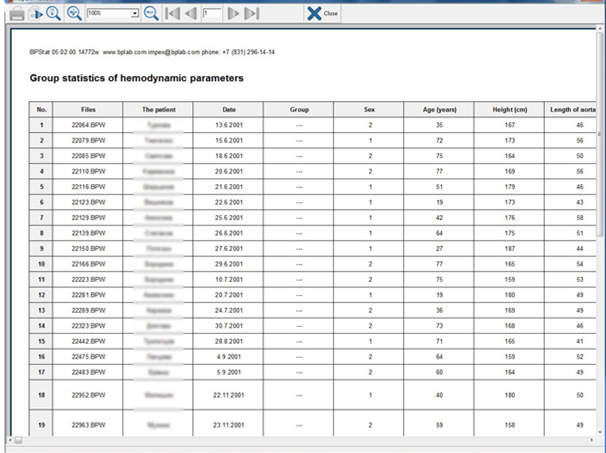Click the Age (years) column header
This screenshot has height=453, width=606.
(x=439, y=109)
